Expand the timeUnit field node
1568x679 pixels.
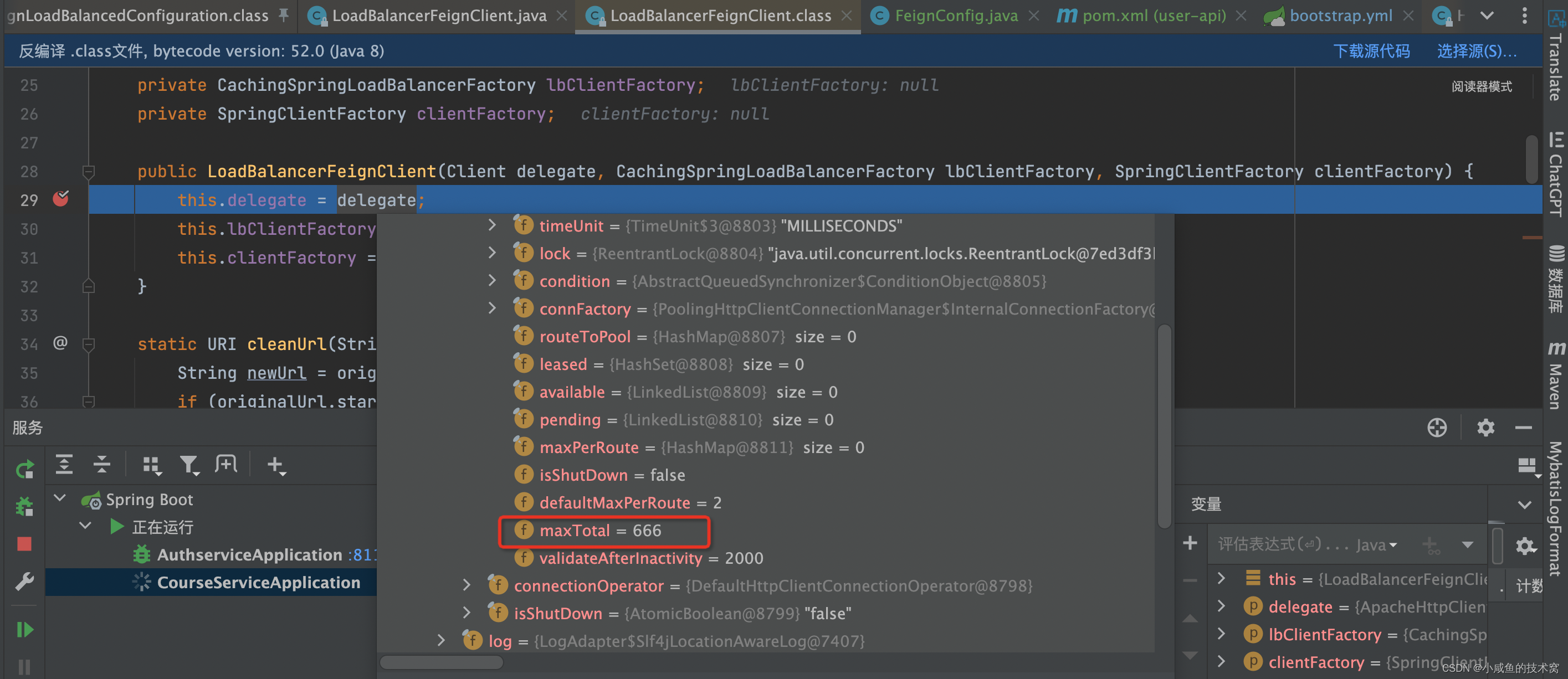(492, 225)
